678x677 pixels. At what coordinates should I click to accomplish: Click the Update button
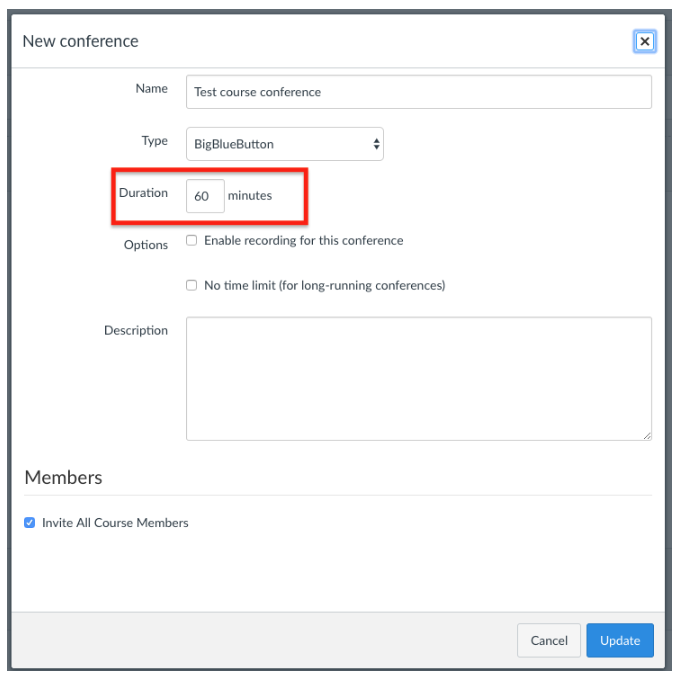(620, 640)
